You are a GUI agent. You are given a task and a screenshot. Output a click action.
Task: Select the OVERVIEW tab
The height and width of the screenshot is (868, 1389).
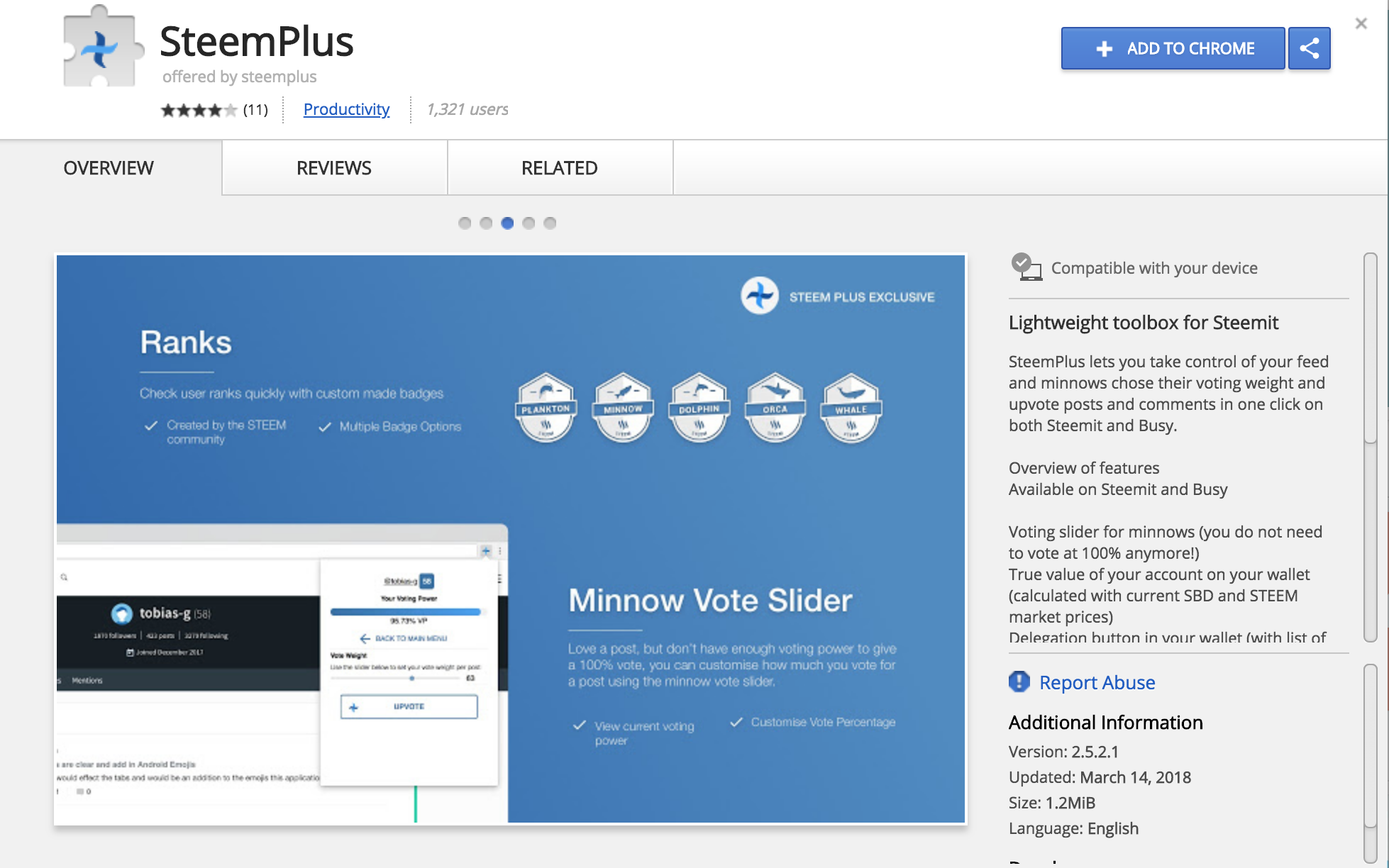click(x=109, y=167)
